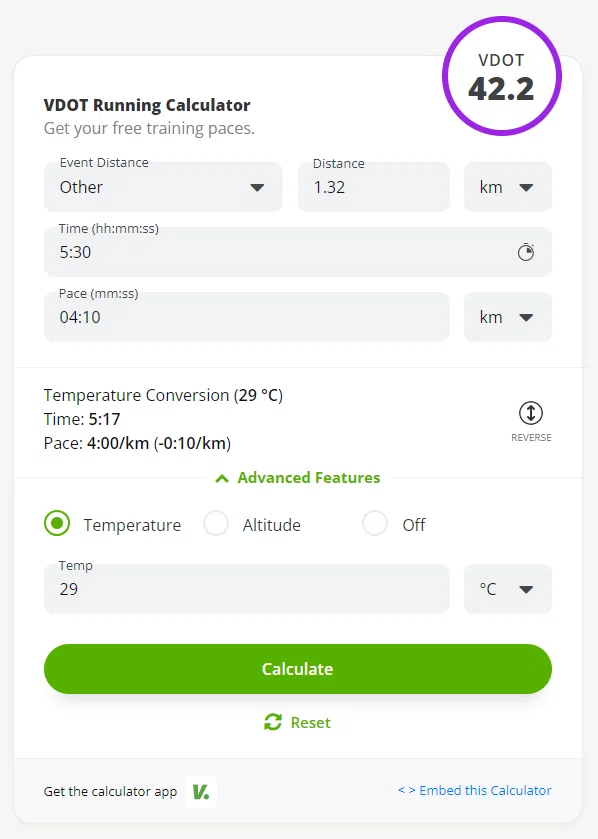Select the Altitude radio button
598x839 pixels.
click(x=216, y=523)
